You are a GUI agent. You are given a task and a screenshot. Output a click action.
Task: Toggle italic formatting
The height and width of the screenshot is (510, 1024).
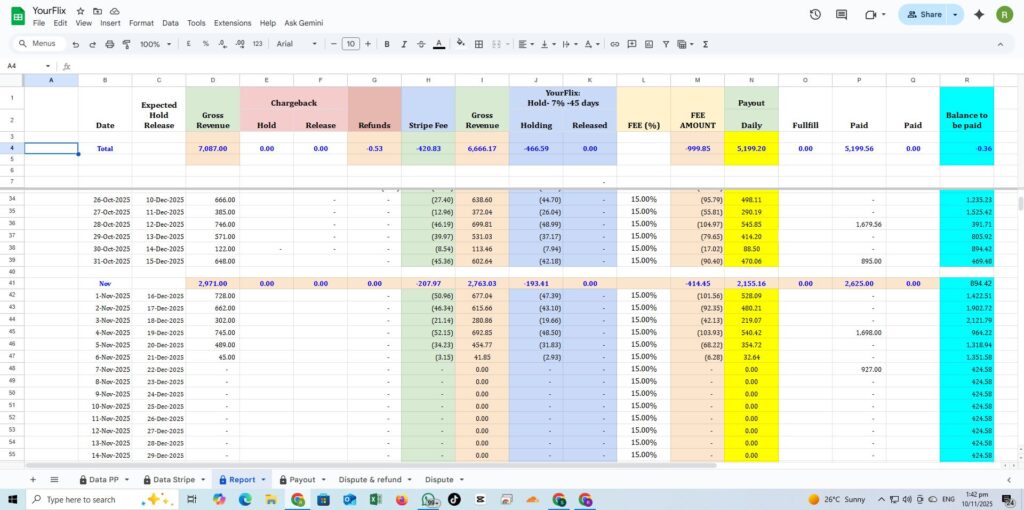[x=404, y=44]
